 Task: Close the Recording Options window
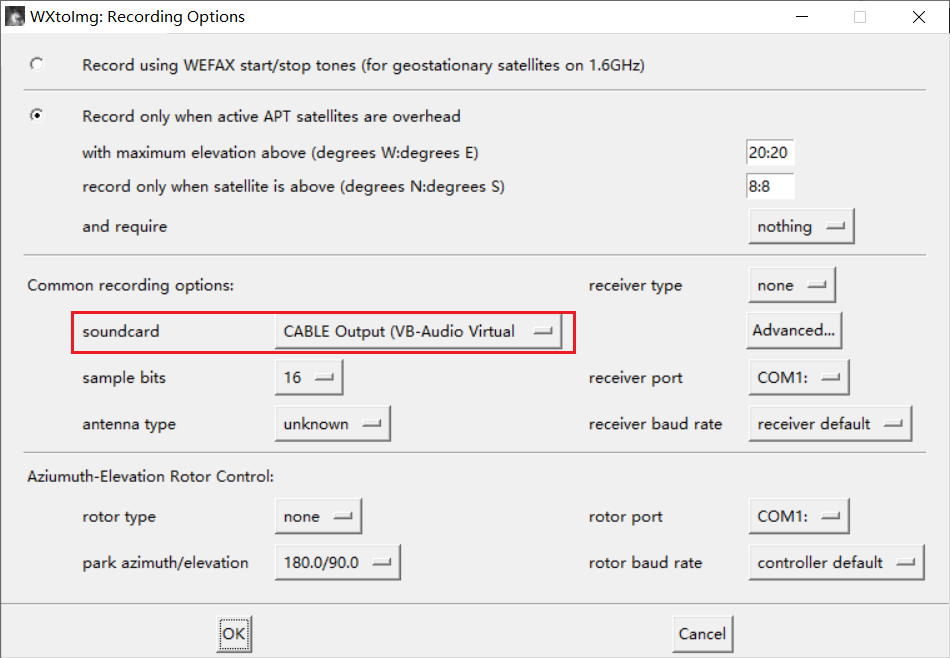click(918, 17)
